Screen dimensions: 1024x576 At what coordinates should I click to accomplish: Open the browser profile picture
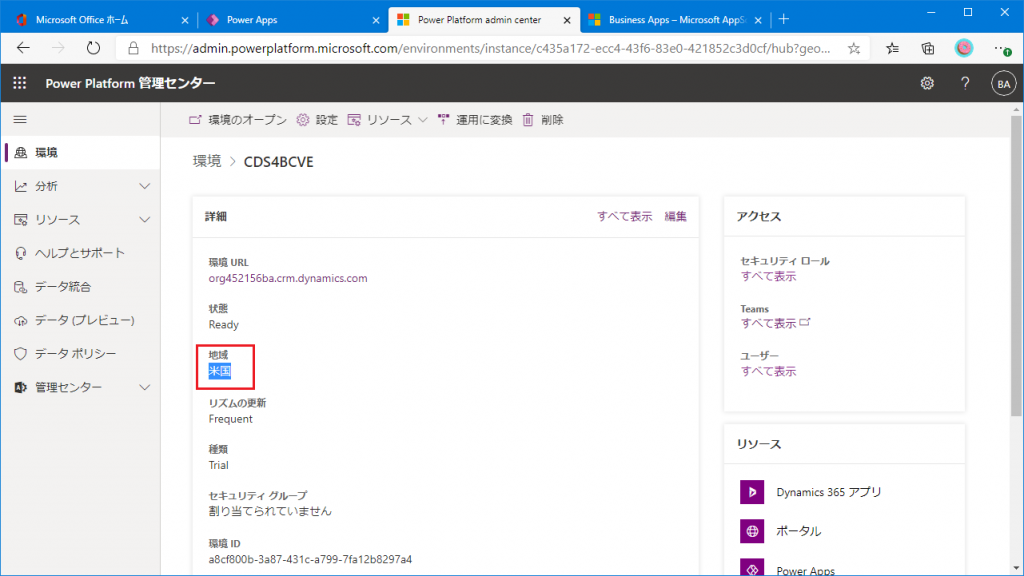tap(963, 48)
